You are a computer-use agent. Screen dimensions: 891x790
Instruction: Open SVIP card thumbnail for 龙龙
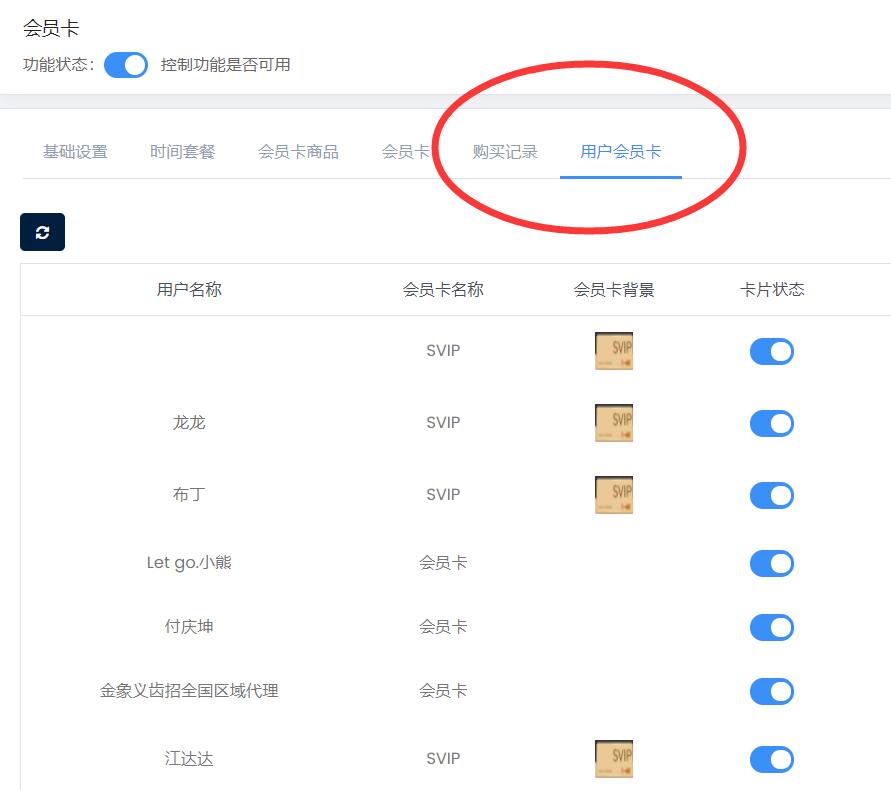coord(614,423)
